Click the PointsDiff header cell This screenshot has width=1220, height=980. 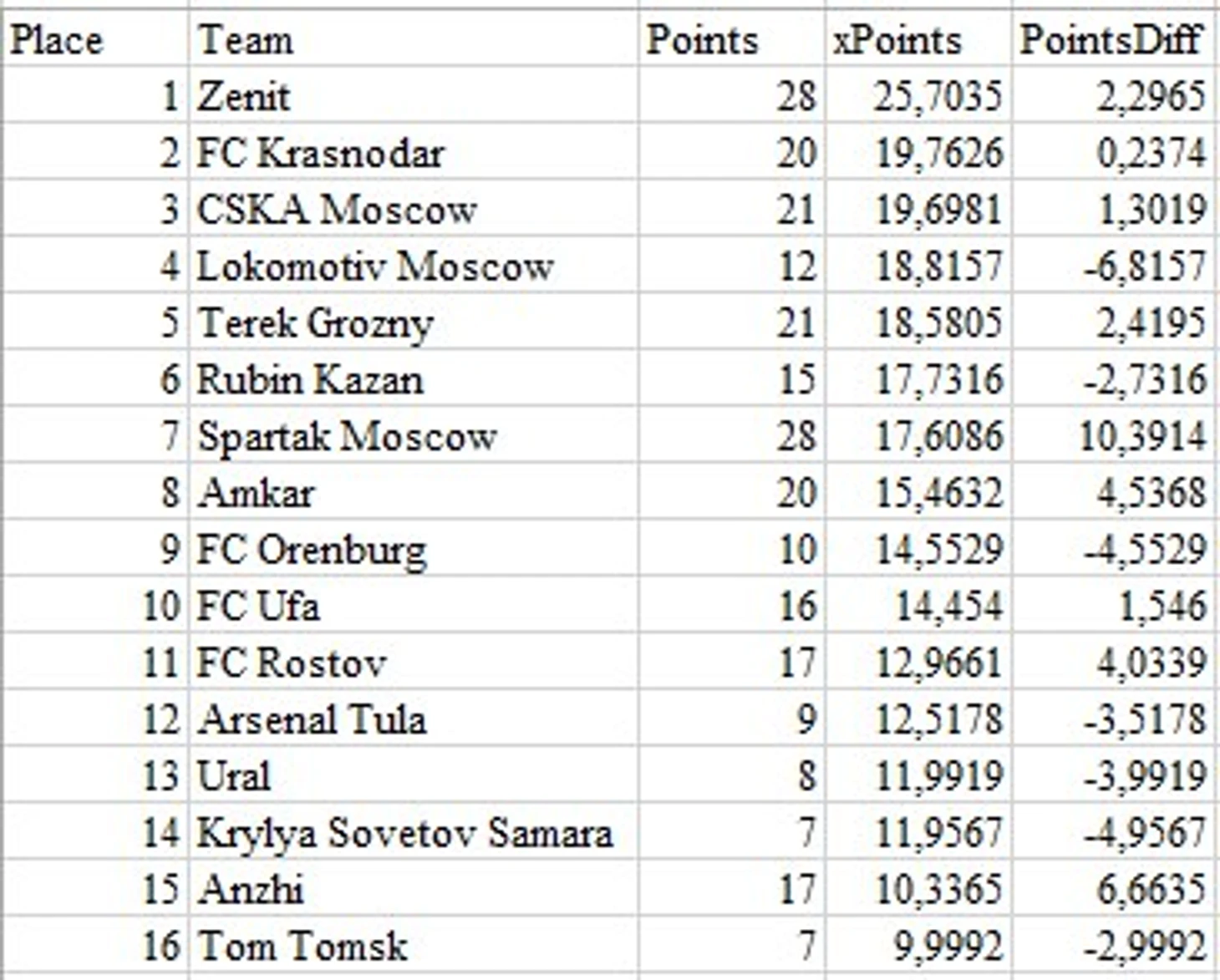(1111, 40)
